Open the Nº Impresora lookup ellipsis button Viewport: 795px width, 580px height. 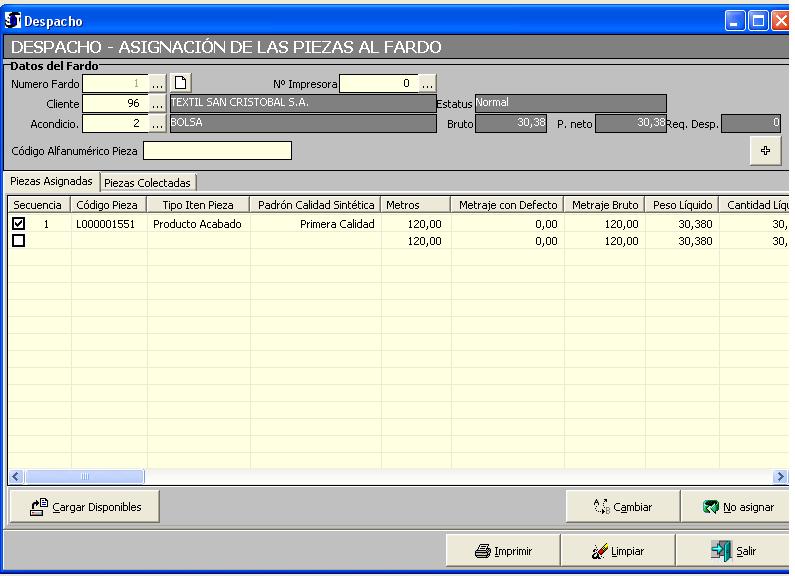[x=427, y=83]
